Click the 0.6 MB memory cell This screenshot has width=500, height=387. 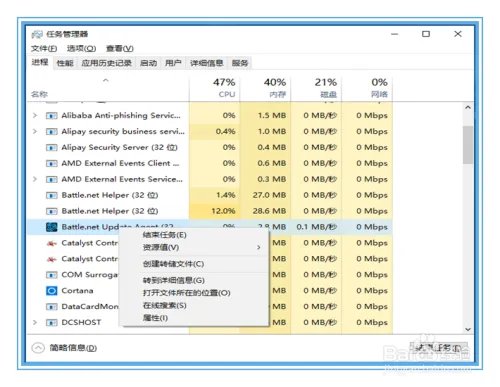point(265,163)
